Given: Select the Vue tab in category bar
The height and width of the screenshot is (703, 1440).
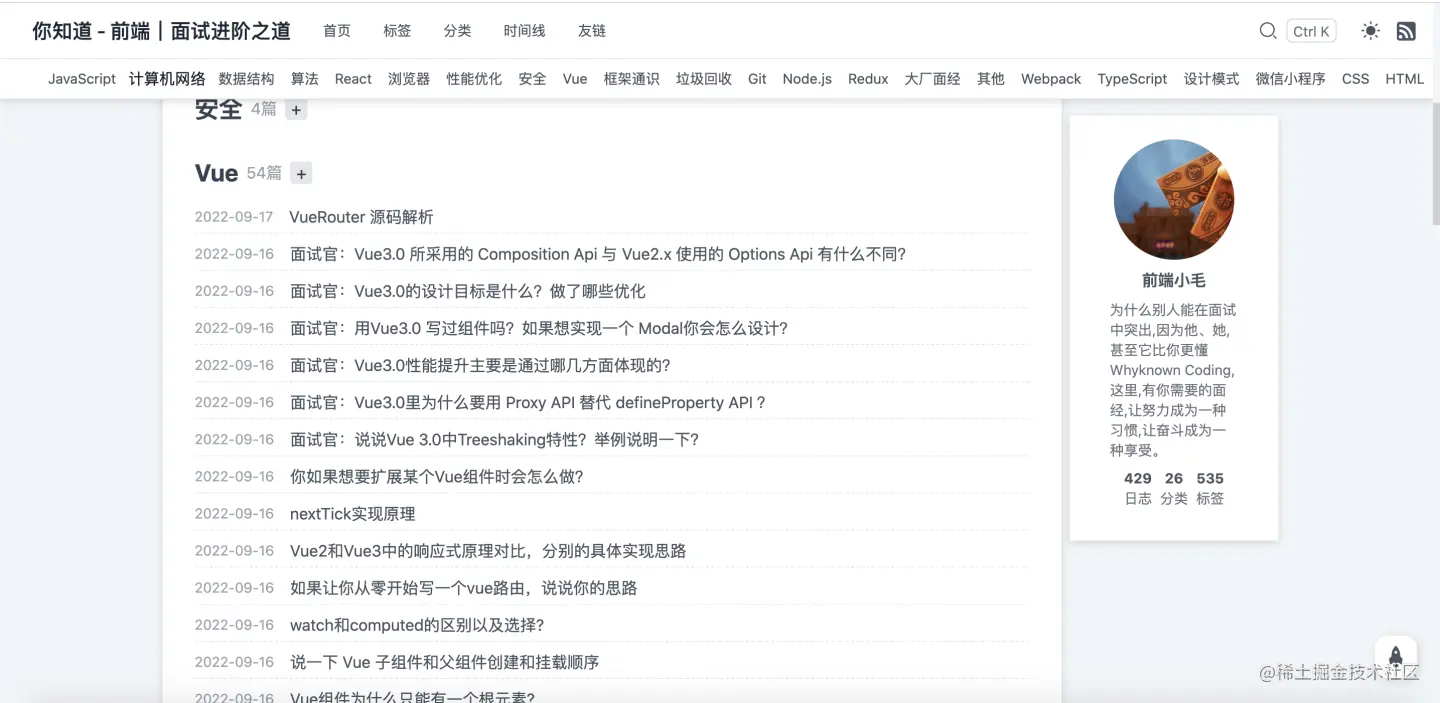Looking at the screenshot, I should (575, 79).
